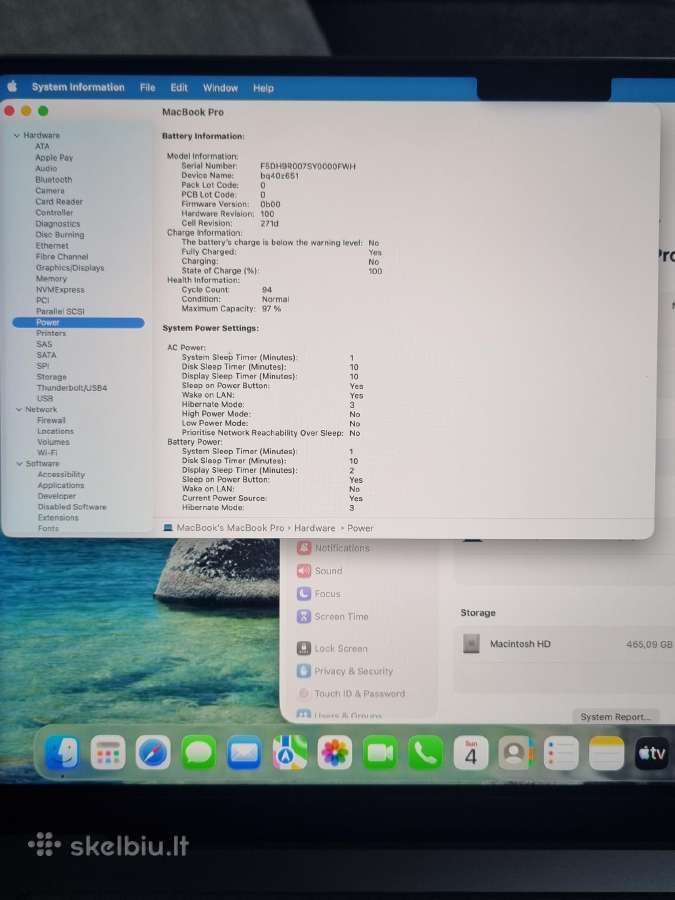Click the Focus icon in System Settings

click(304, 593)
